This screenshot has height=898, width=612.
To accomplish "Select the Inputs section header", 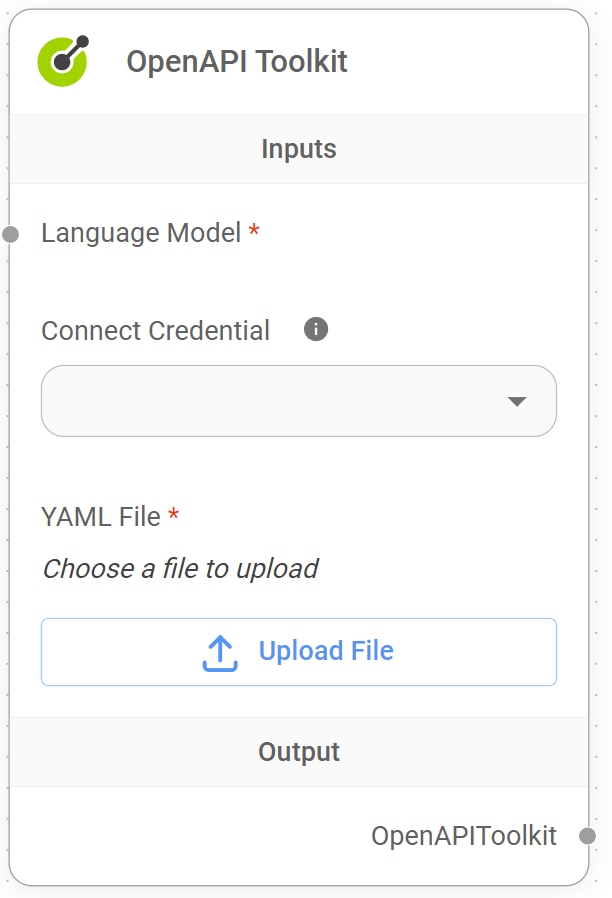I will (298, 148).
